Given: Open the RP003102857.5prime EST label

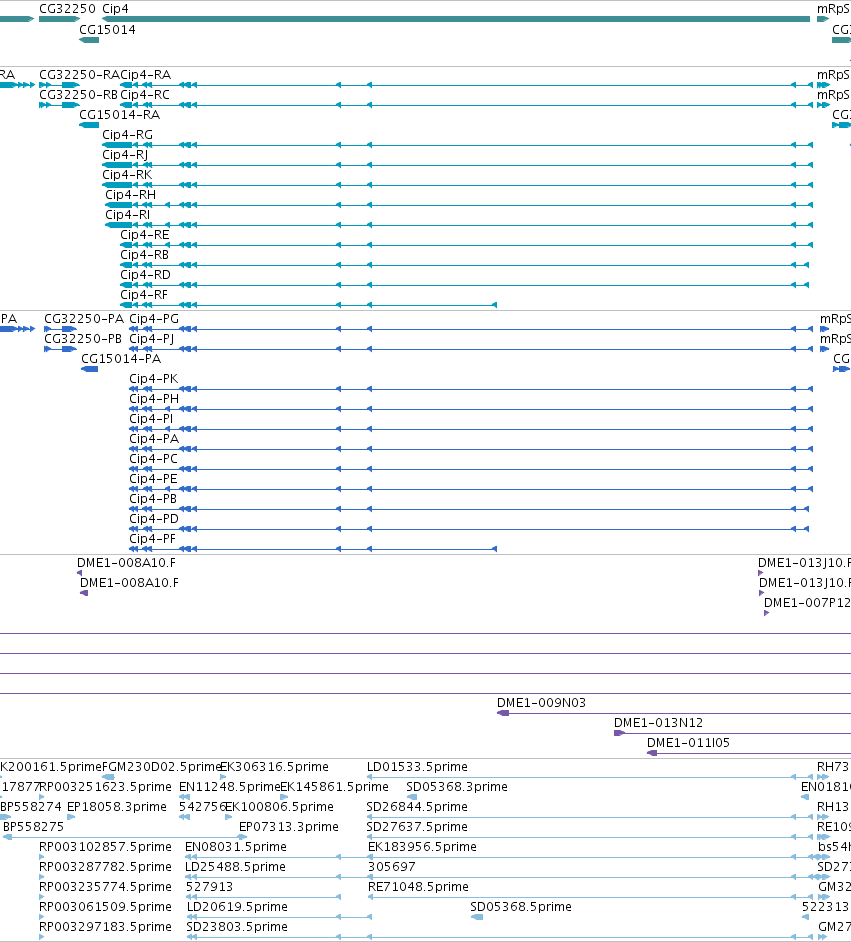Looking at the screenshot, I should pyautogui.click(x=105, y=847).
